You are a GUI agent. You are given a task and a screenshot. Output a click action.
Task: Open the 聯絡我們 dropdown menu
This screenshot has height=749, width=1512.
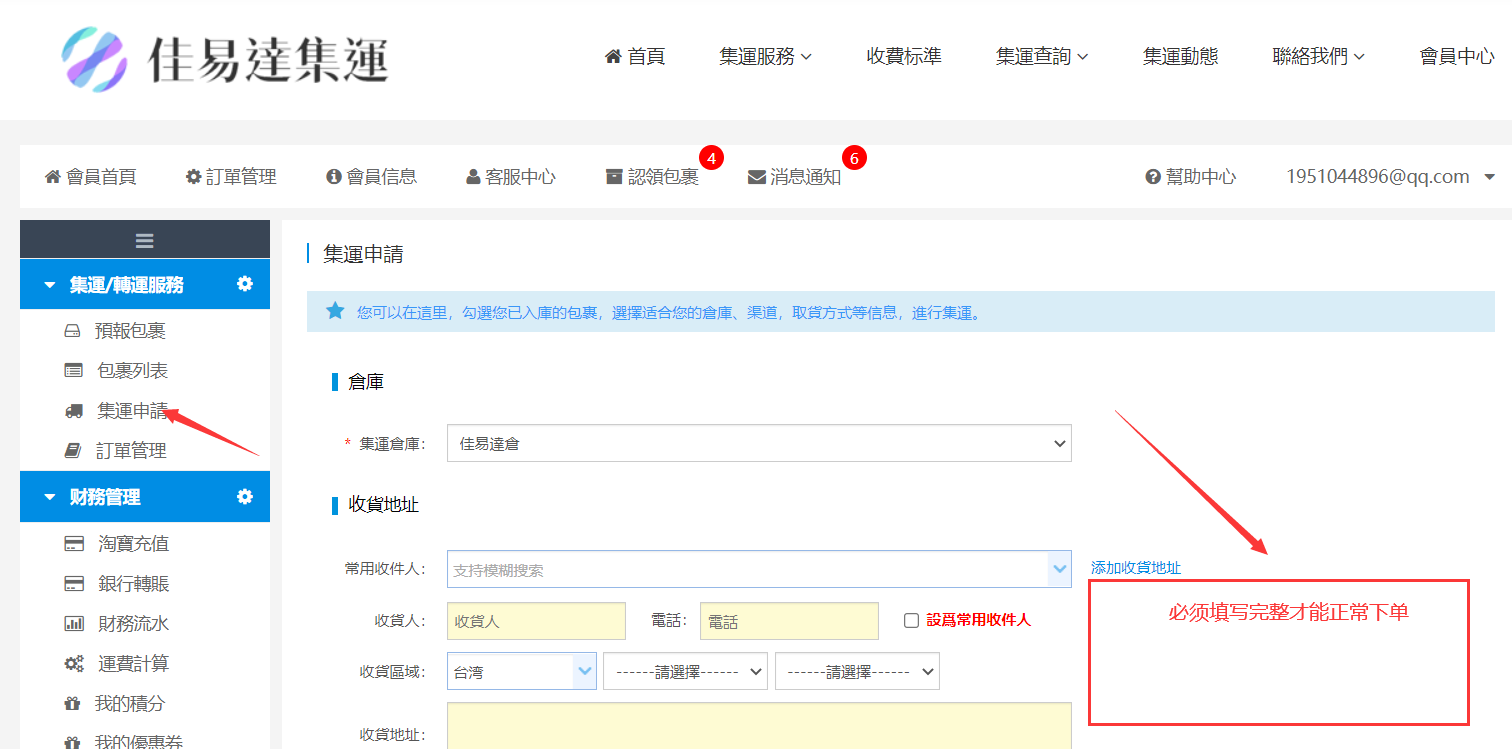[x=1319, y=57]
